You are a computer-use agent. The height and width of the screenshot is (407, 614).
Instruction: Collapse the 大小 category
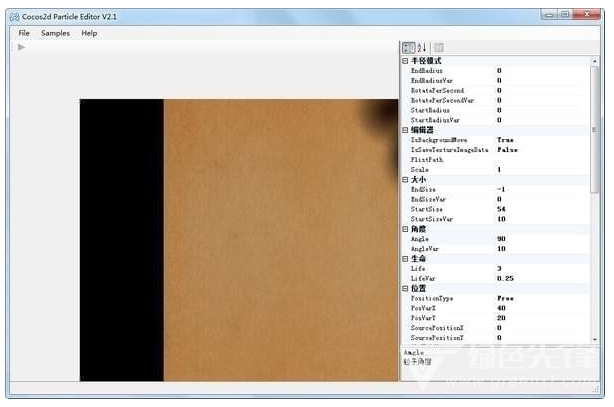[x=405, y=180]
